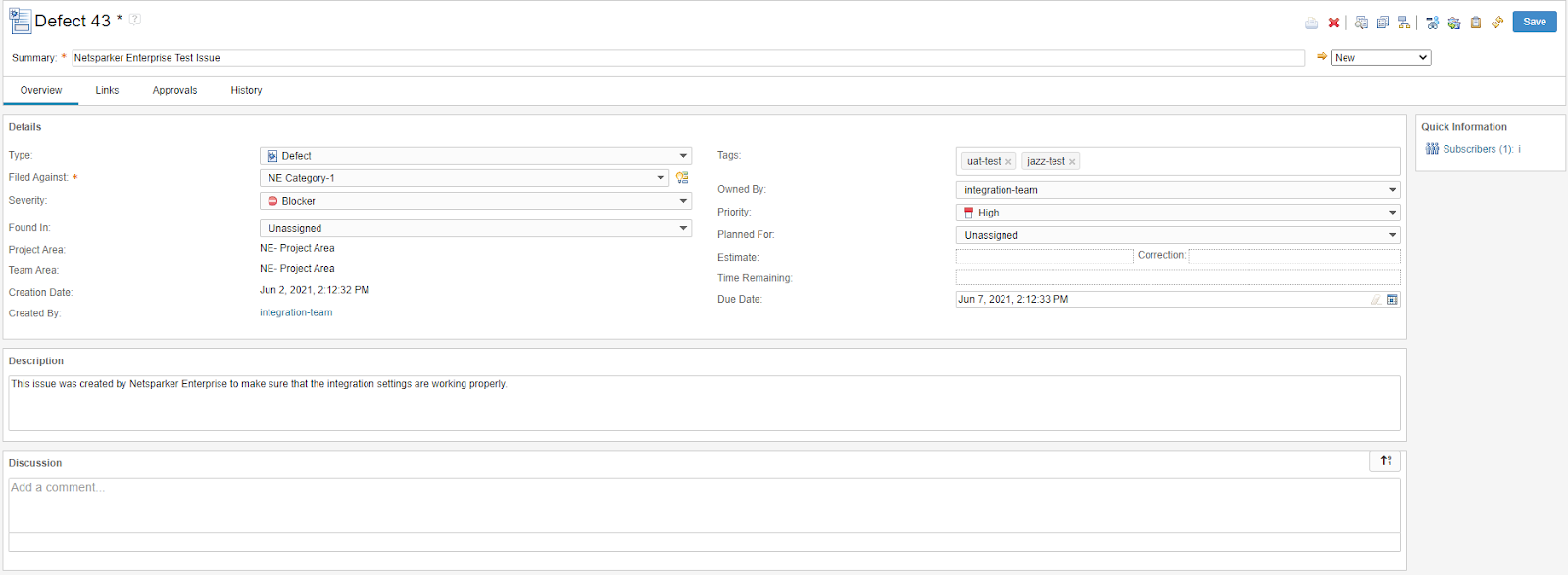The width and height of the screenshot is (1568, 575).
Task: Click the red X delete icon
Action: pyautogui.click(x=1334, y=23)
